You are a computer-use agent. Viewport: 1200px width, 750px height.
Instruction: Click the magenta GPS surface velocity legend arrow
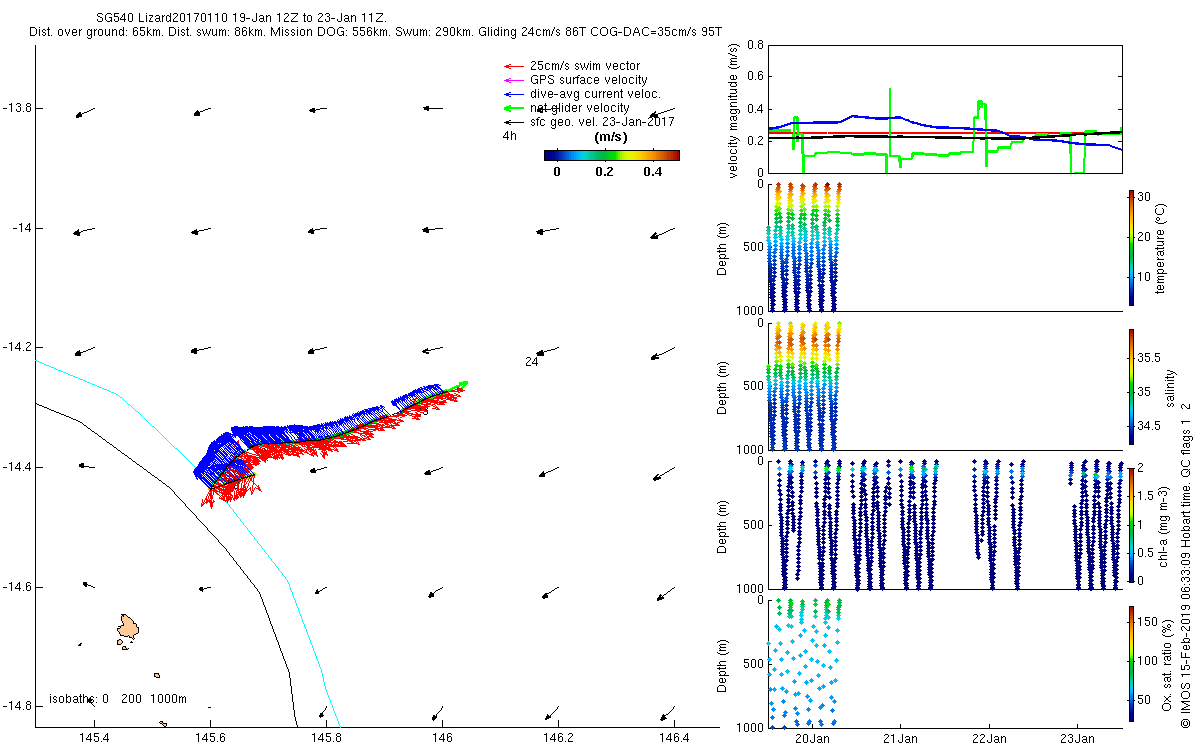[x=515, y=80]
